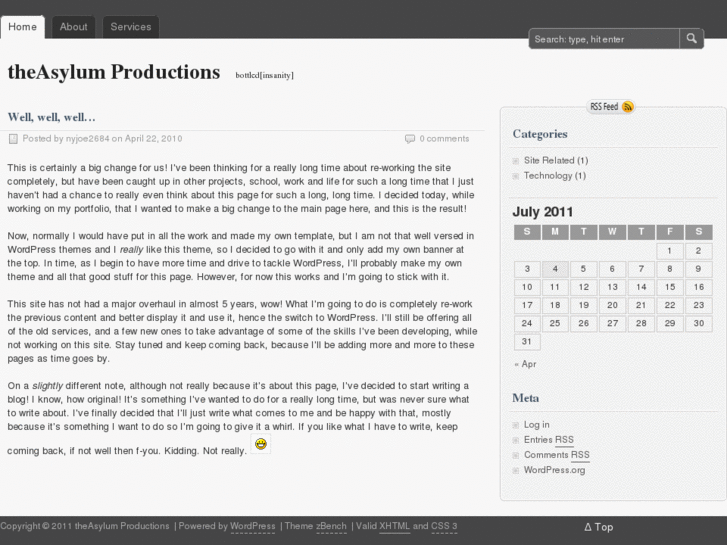Open the Comments RSS link
This screenshot has height=545, width=727.
pos(556,455)
